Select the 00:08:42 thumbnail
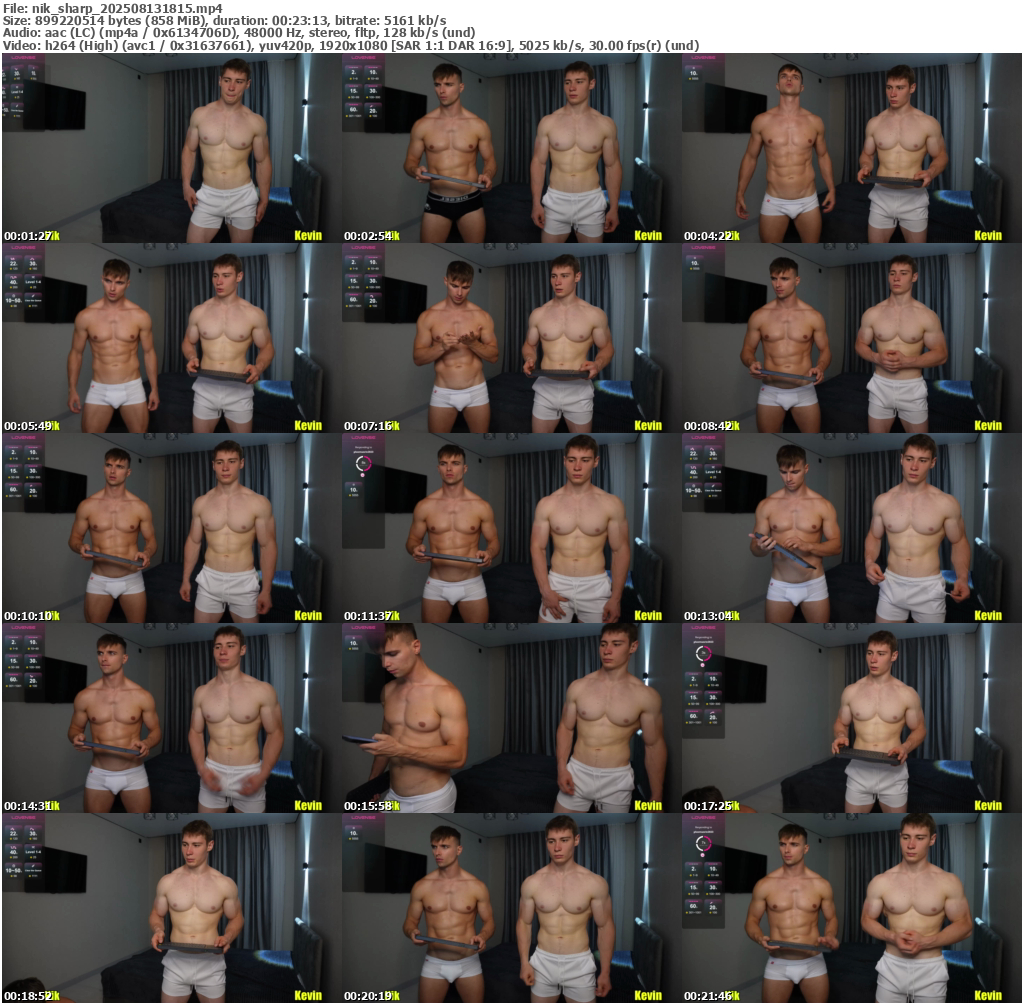Screen dimensions: 1024x1003 point(852,338)
